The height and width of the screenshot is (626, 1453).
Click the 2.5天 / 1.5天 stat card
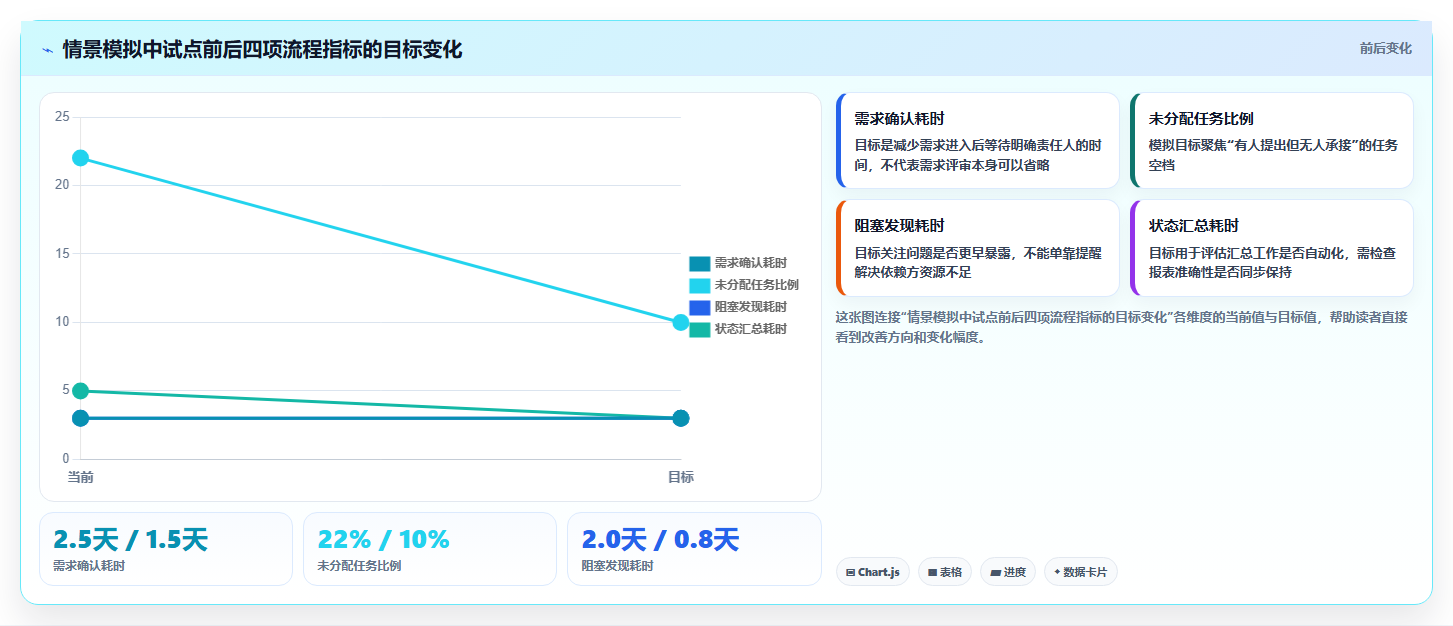point(166,549)
